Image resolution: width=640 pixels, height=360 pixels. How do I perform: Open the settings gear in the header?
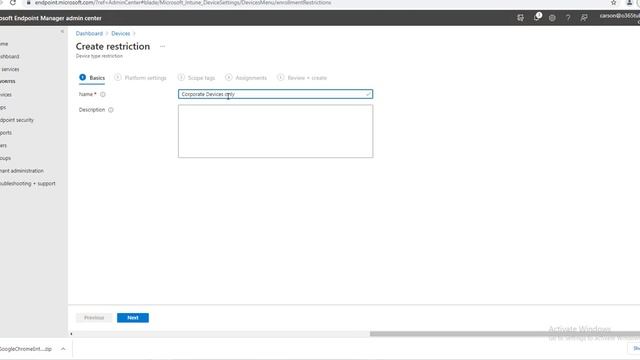click(x=552, y=18)
